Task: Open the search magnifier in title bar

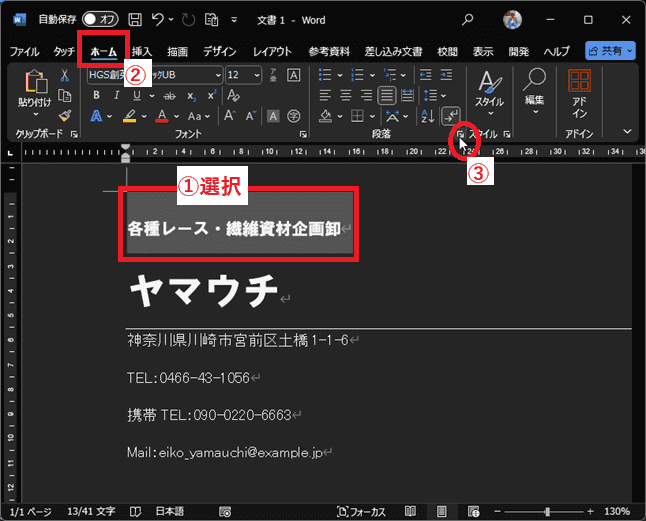Action: 467,19
